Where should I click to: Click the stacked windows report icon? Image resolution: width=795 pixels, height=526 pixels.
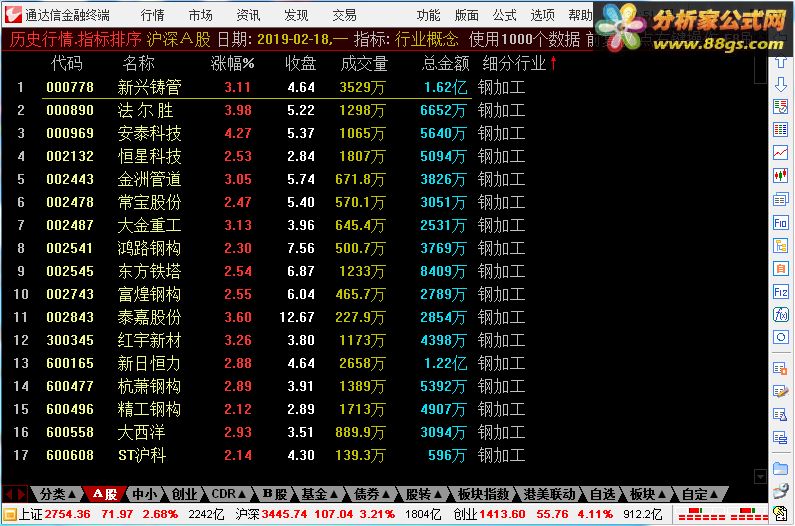pyautogui.click(x=780, y=199)
